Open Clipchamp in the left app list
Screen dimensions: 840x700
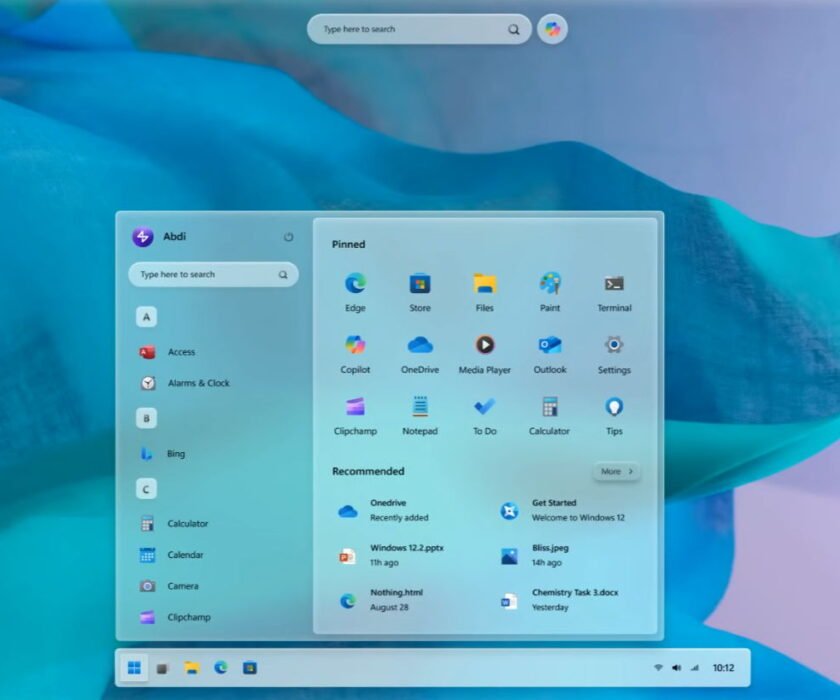pyautogui.click(x=175, y=617)
